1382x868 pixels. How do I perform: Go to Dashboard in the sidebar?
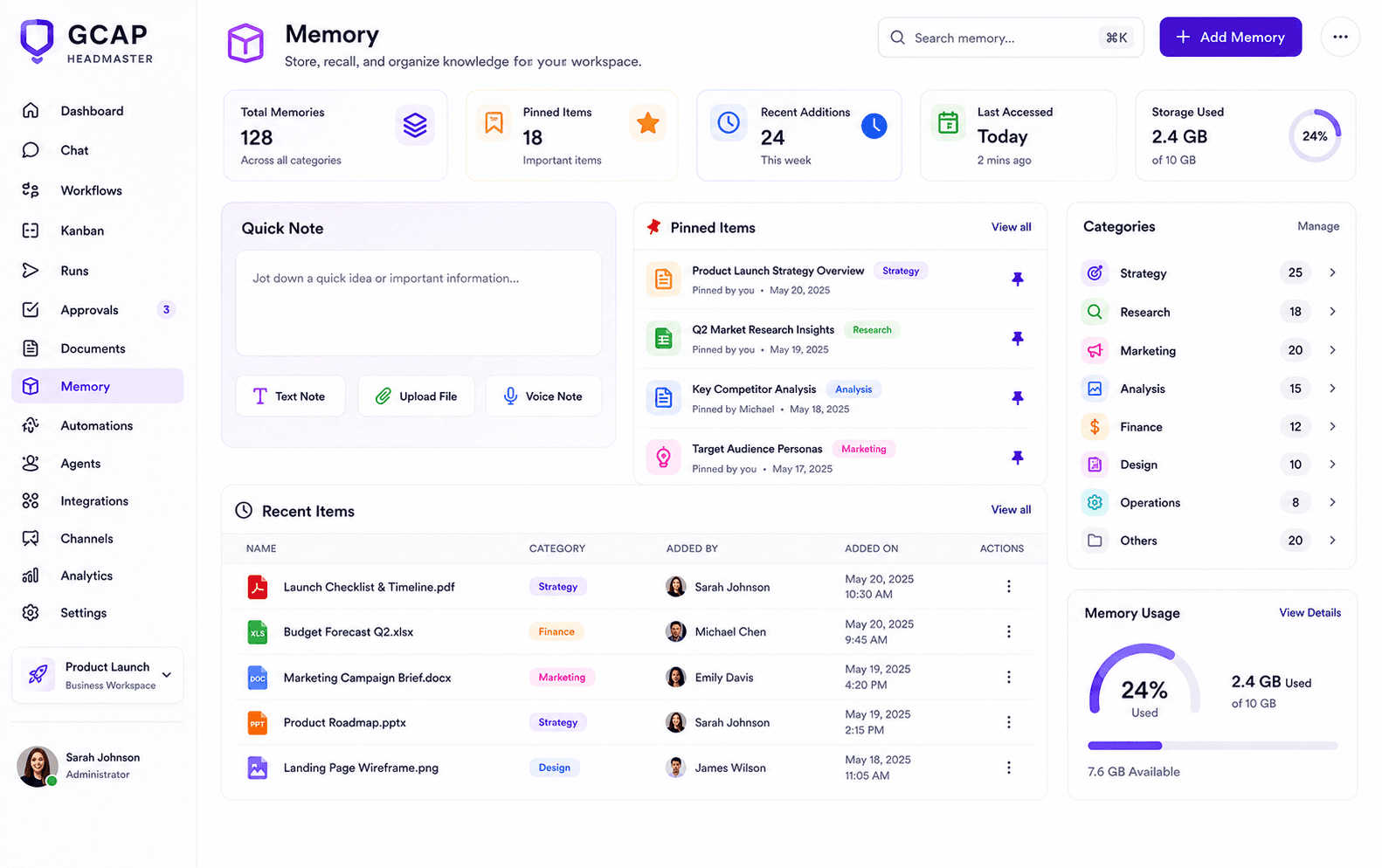click(x=98, y=111)
